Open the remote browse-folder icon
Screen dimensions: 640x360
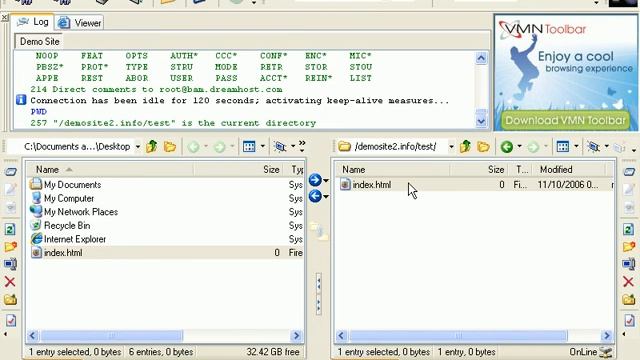point(483,146)
